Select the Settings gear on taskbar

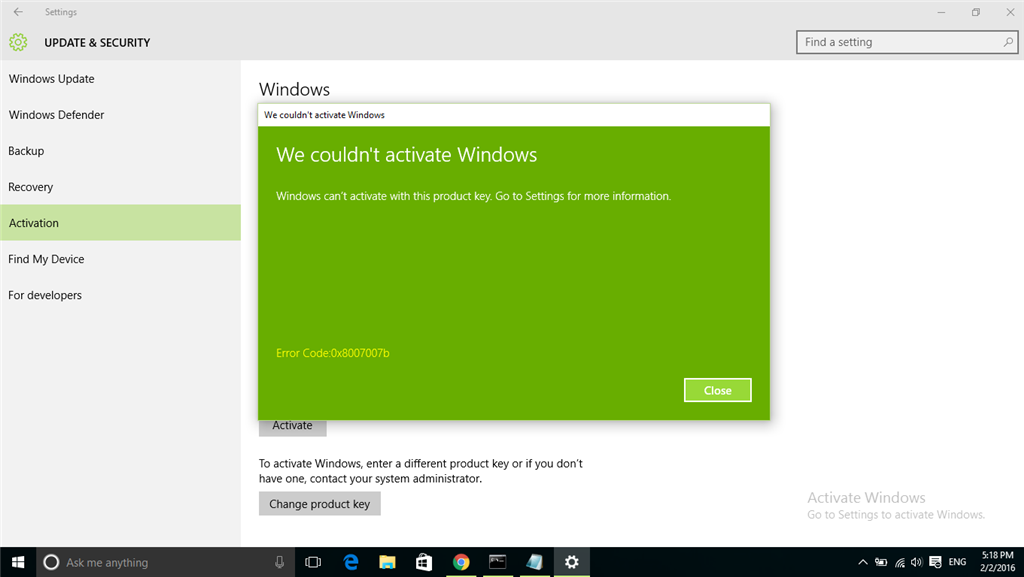(571, 562)
